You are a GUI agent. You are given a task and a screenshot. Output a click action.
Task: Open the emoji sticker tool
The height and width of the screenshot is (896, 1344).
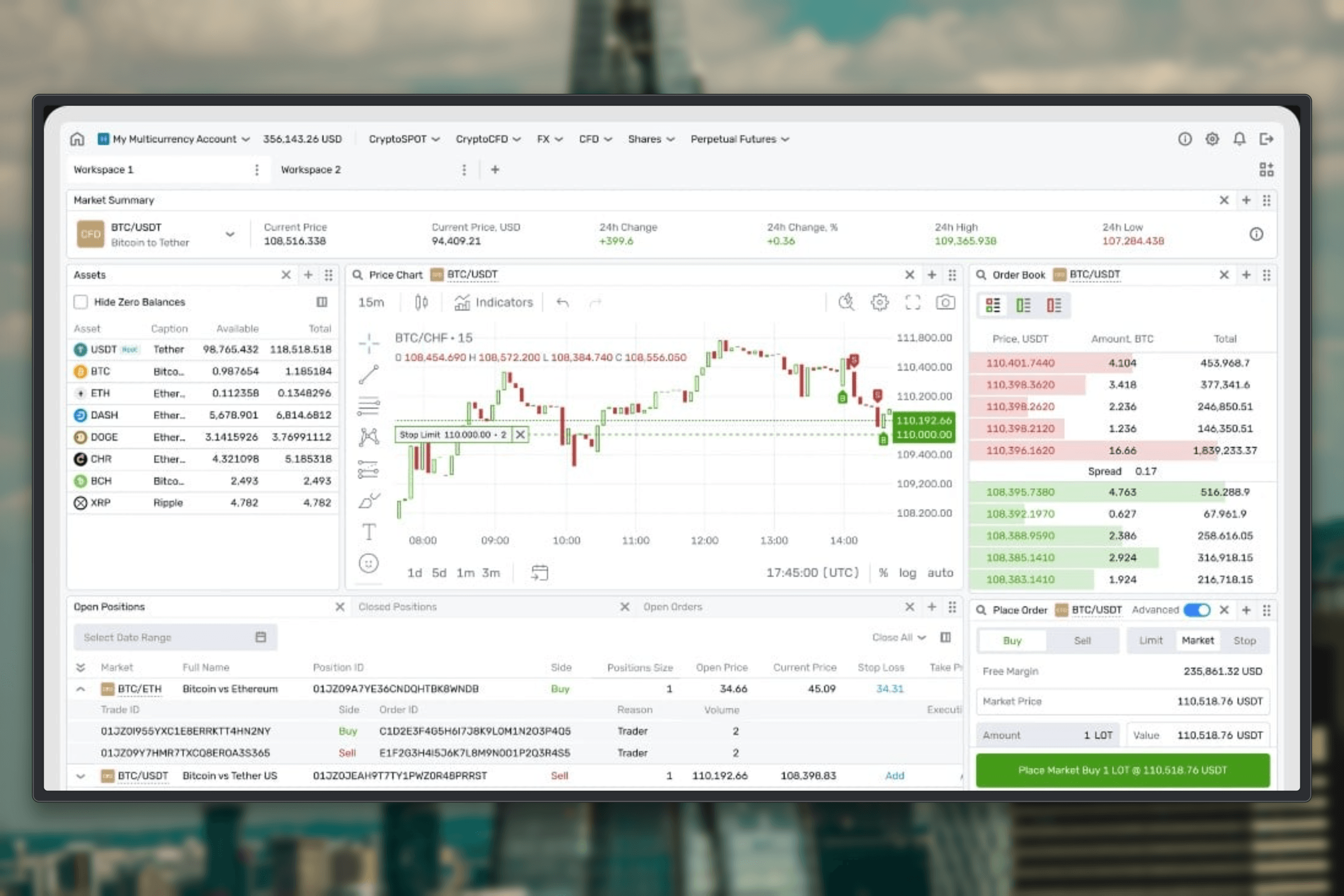[369, 563]
